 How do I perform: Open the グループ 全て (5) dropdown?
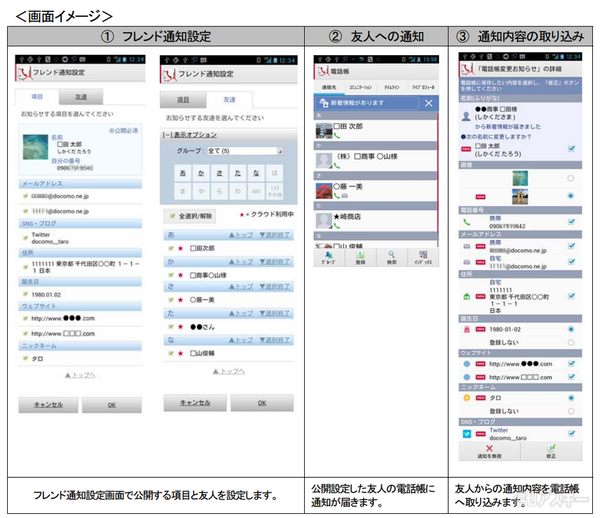click(245, 151)
